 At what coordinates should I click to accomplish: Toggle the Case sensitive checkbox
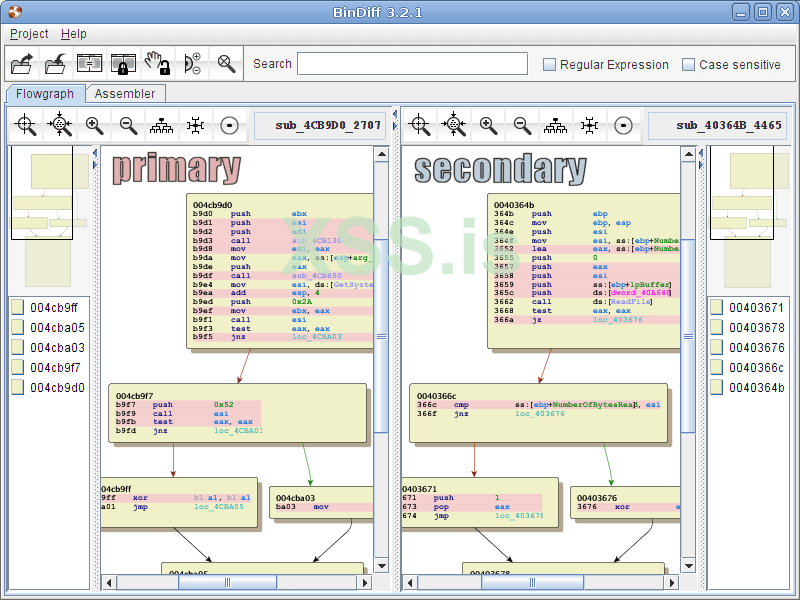688,65
